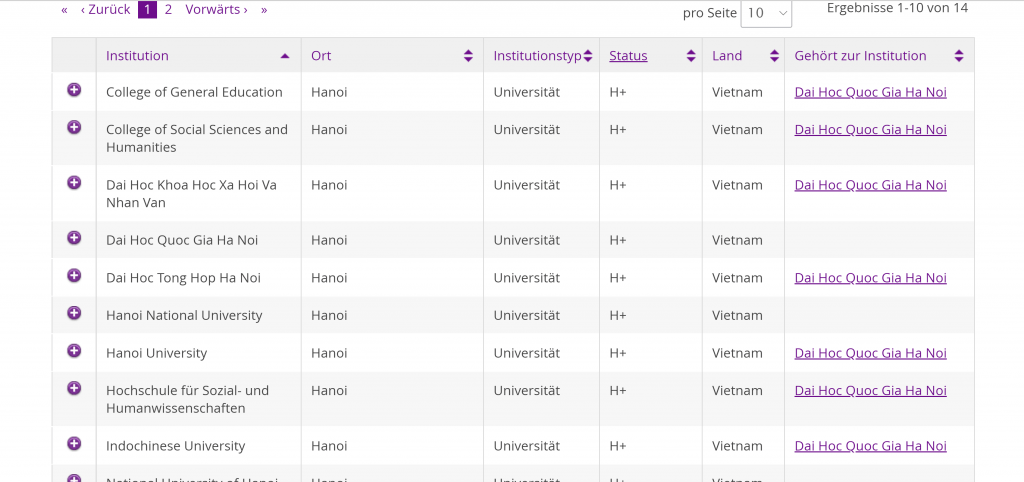
Task: Click text Dai Hoc Quoc Gia Ha Noi institution cell
Action: pyautogui.click(x=182, y=240)
